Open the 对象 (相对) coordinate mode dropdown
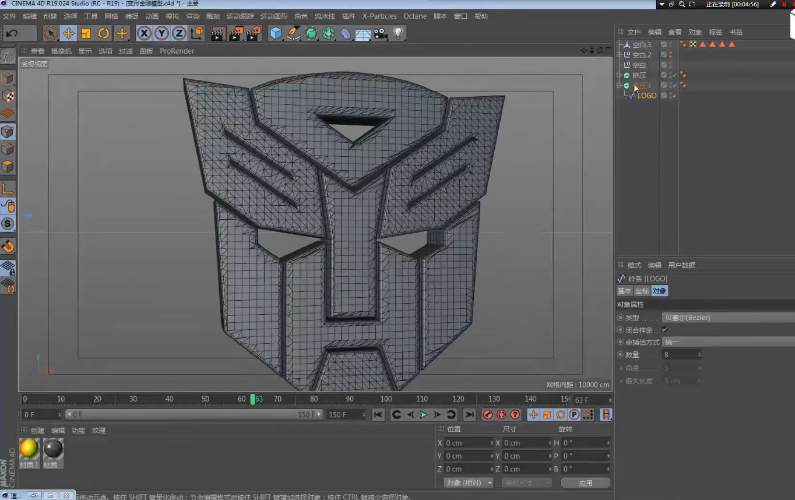 pyautogui.click(x=468, y=482)
